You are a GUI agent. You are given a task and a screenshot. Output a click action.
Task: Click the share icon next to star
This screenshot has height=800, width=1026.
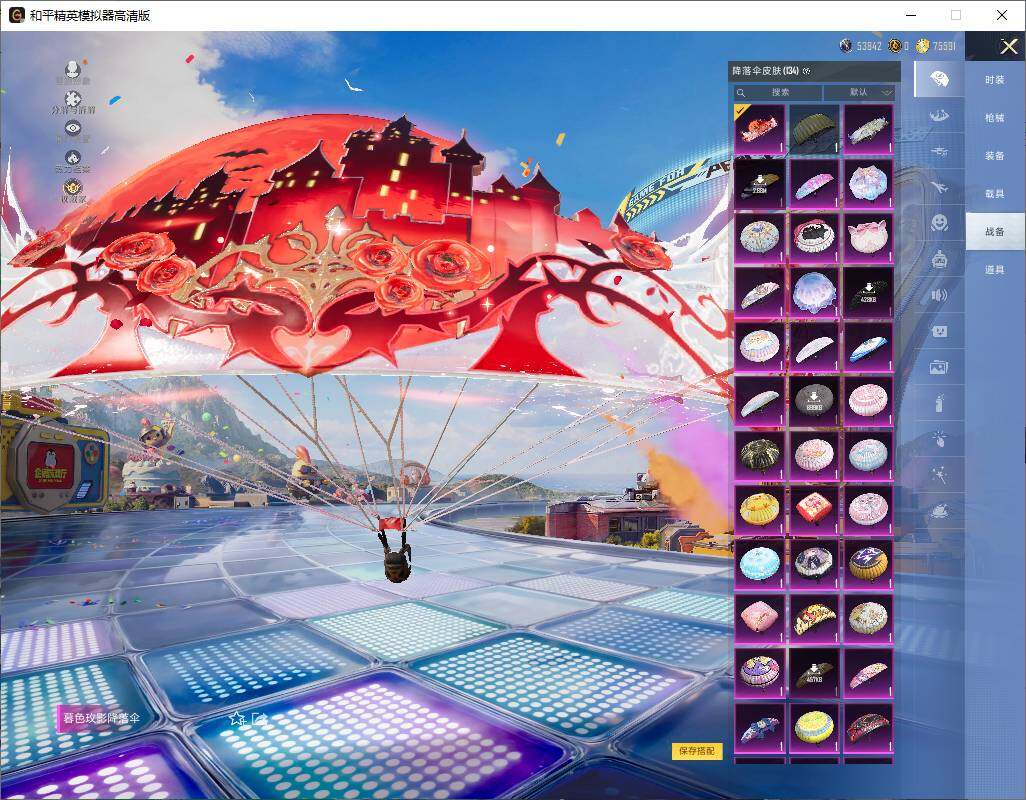tap(260, 718)
